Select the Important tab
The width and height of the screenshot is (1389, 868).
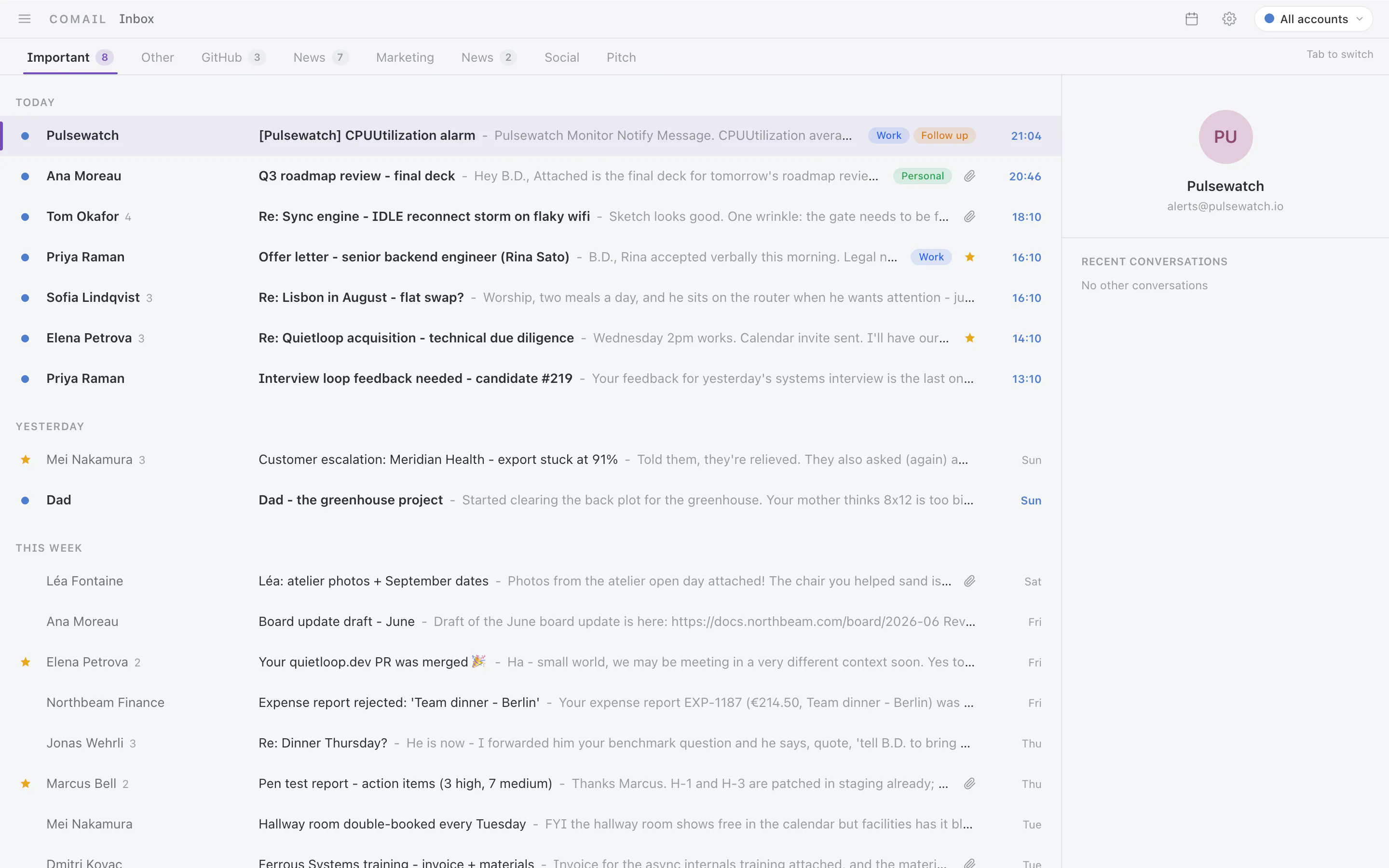pos(70,57)
